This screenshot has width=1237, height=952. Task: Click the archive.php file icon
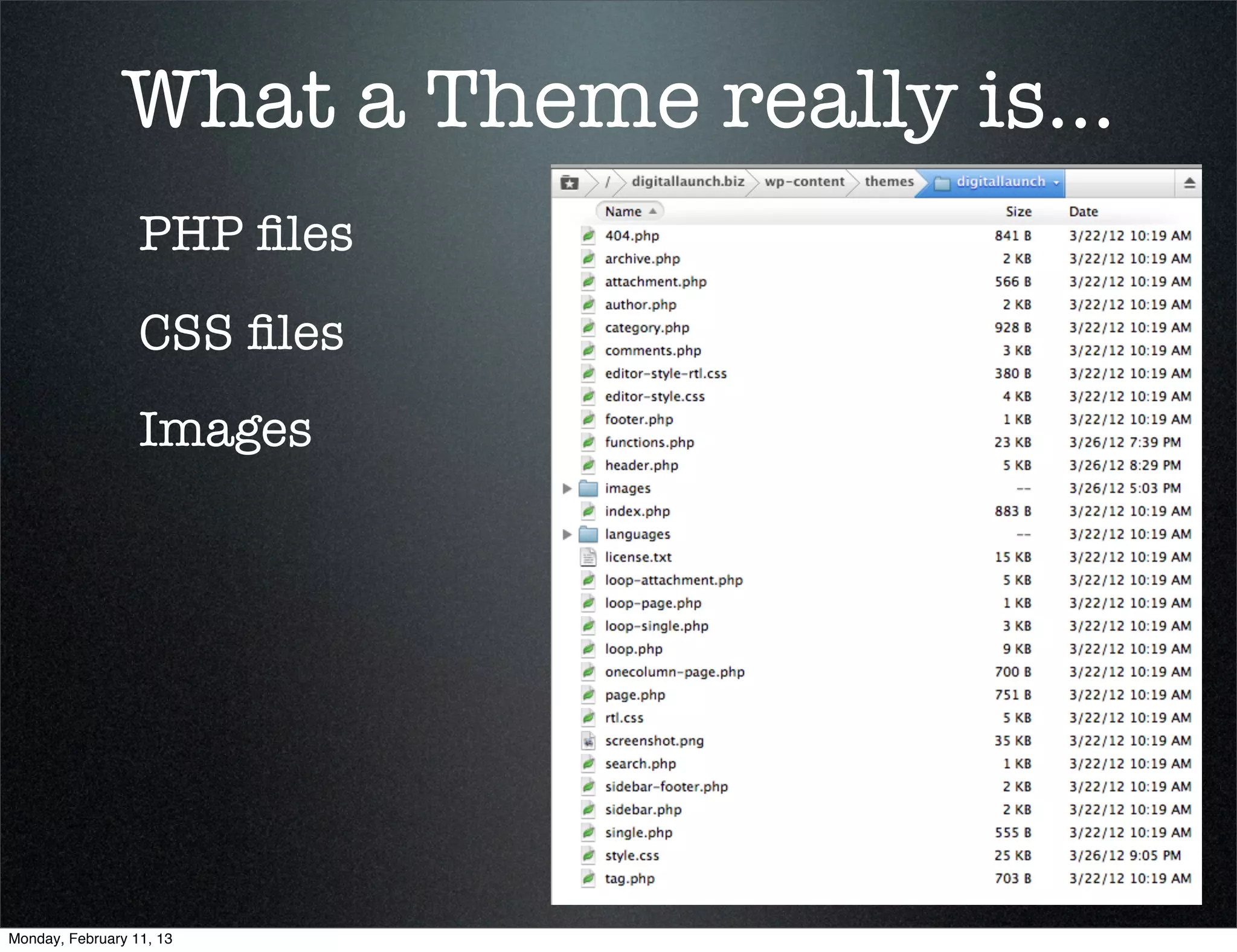point(588,259)
